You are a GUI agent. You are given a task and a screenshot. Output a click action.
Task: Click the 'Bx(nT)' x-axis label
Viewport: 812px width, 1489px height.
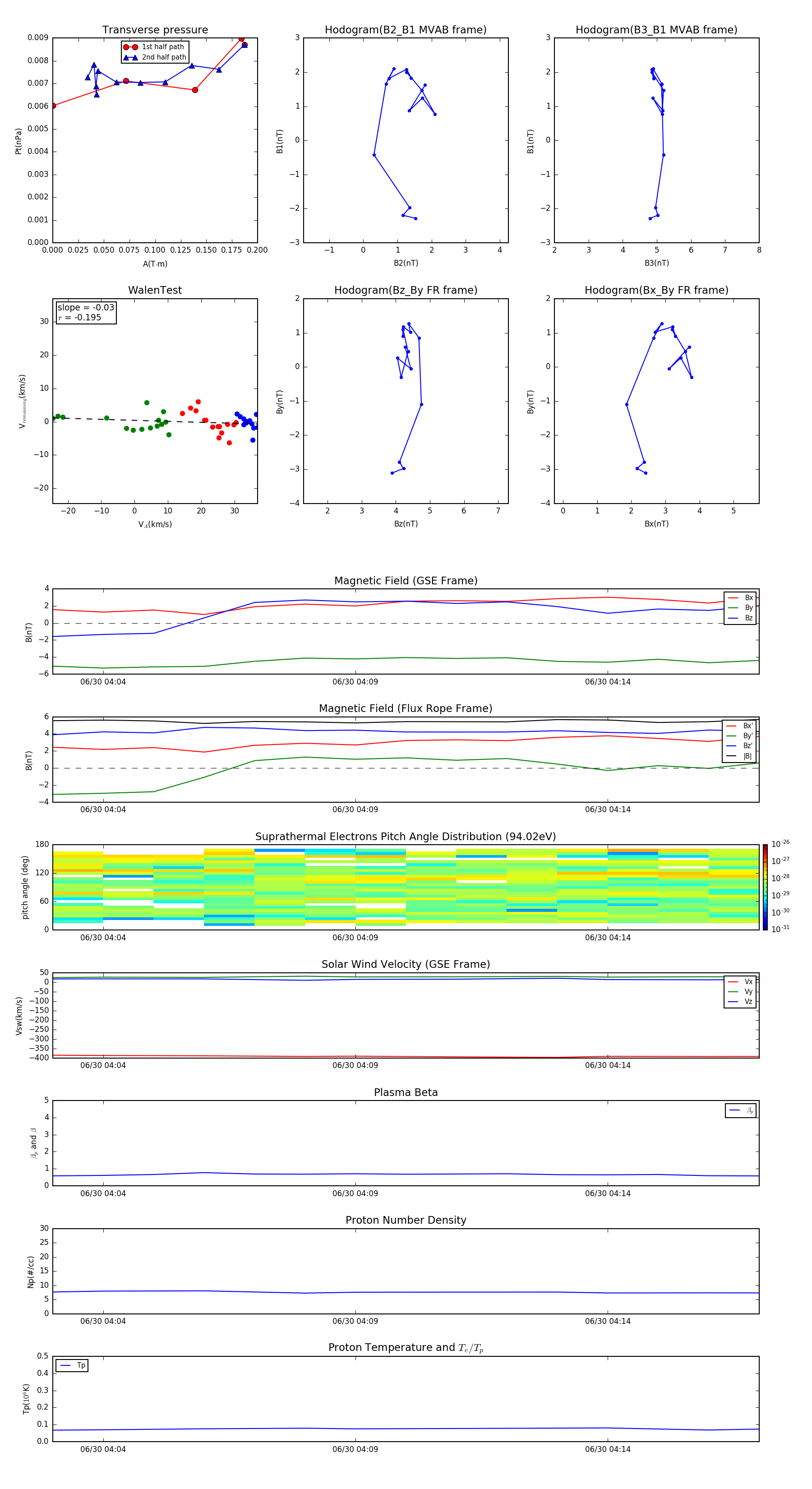pyautogui.click(x=656, y=524)
